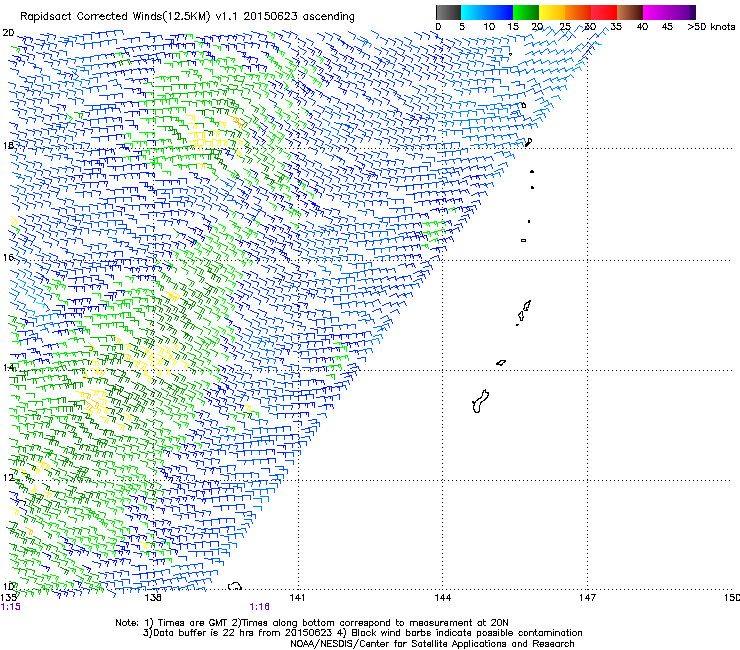Click the purple '1:15' time stamp
Image resolution: width=740 pixels, height=650 pixels.
(11, 607)
